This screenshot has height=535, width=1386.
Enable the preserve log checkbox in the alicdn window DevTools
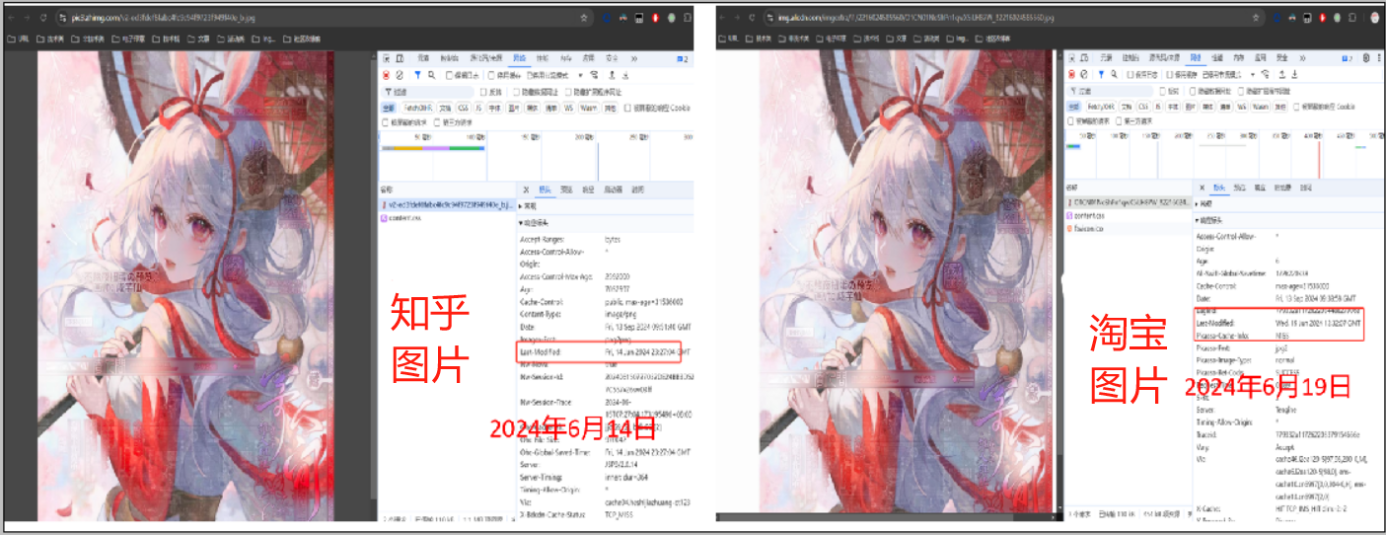coord(1130,75)
